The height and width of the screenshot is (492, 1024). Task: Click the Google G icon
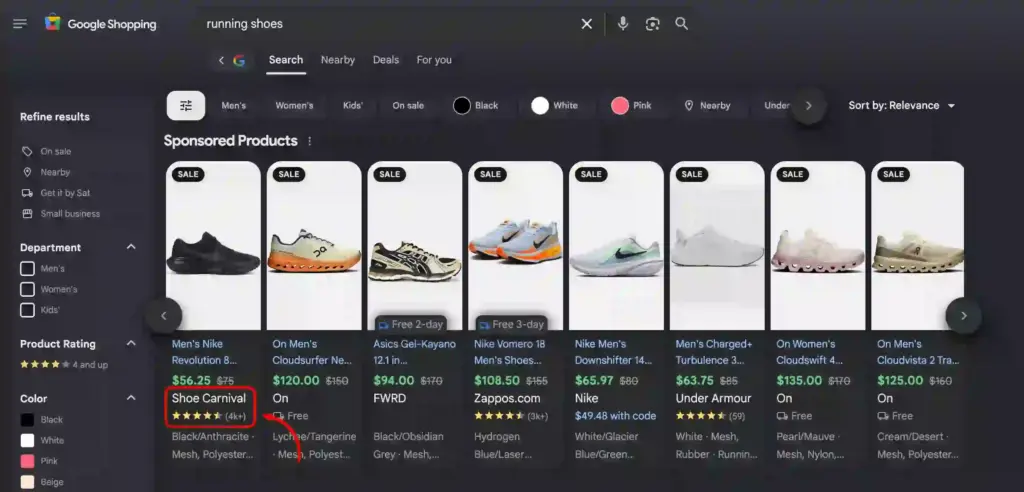coord(239,60)
